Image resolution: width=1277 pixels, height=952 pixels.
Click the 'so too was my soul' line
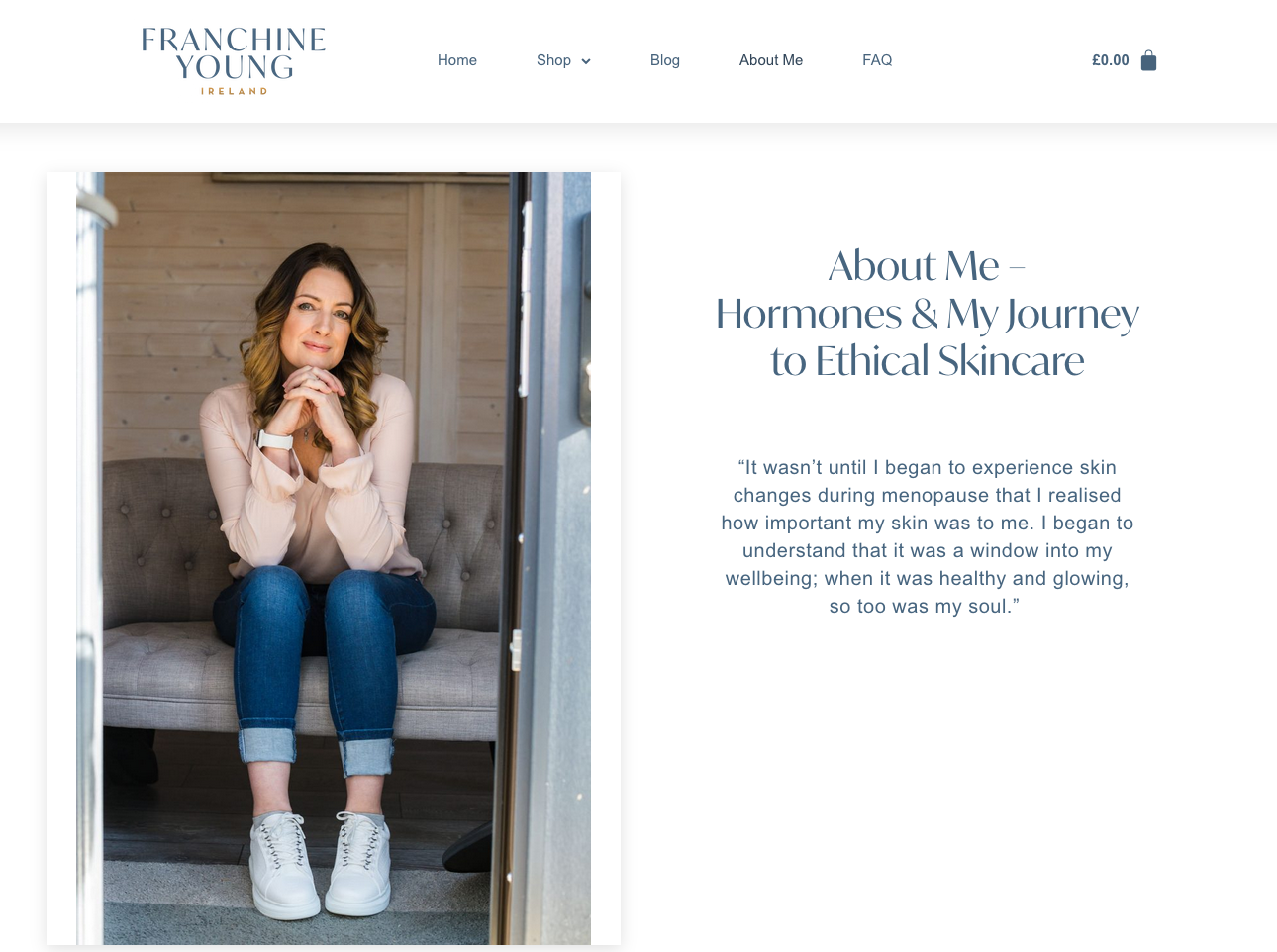pos(925,606)
